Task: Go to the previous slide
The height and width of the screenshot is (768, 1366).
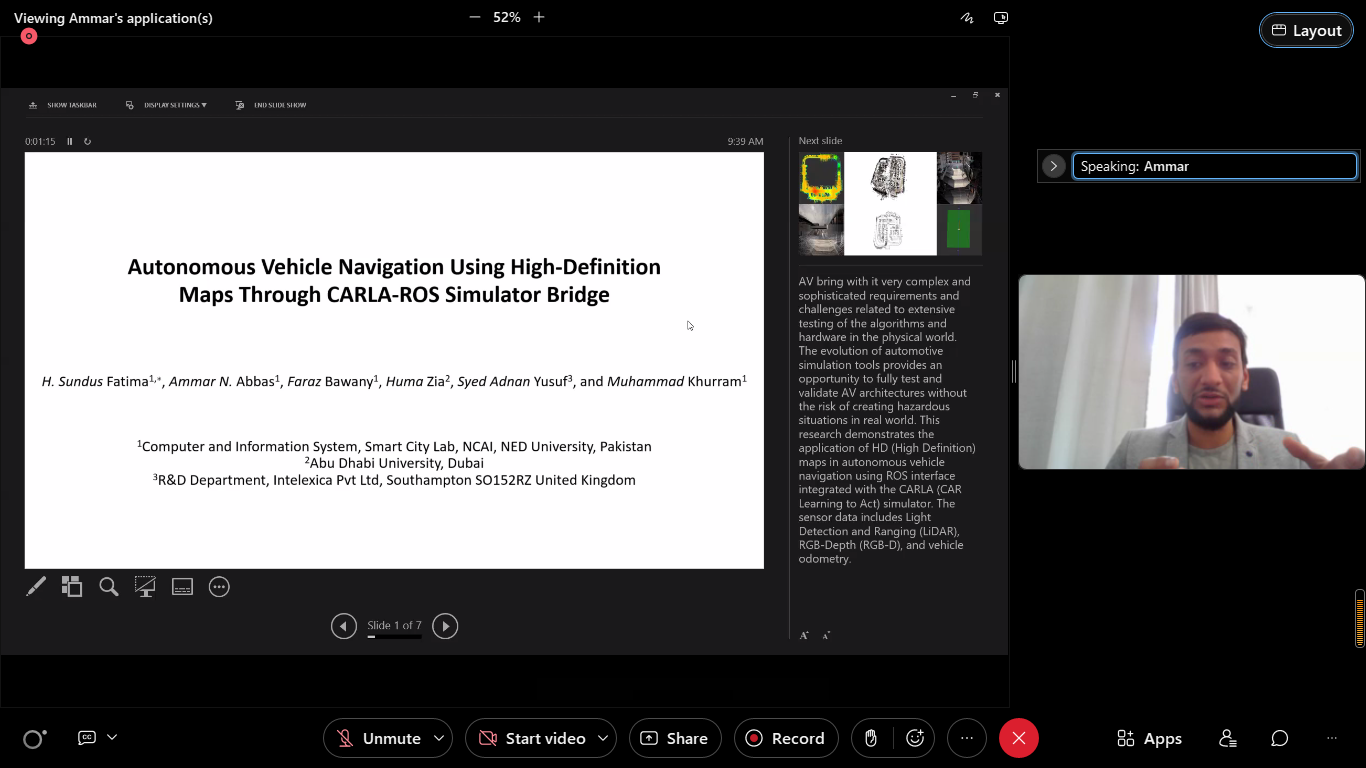Action: coord(344,626)
